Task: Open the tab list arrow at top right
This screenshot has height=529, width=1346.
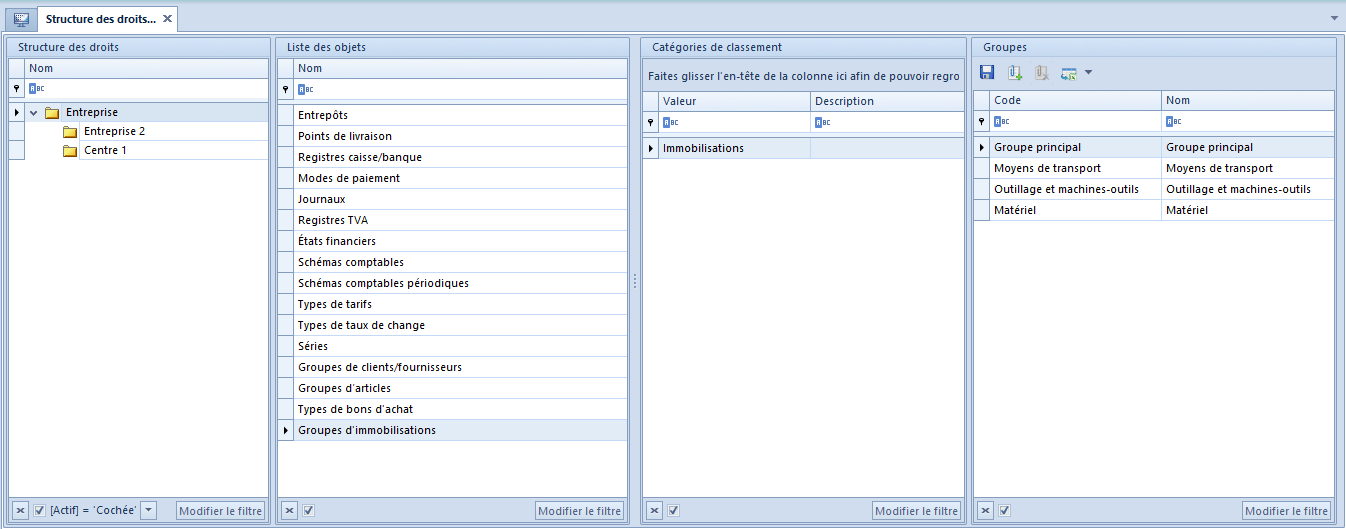Action: (1334, 19)
